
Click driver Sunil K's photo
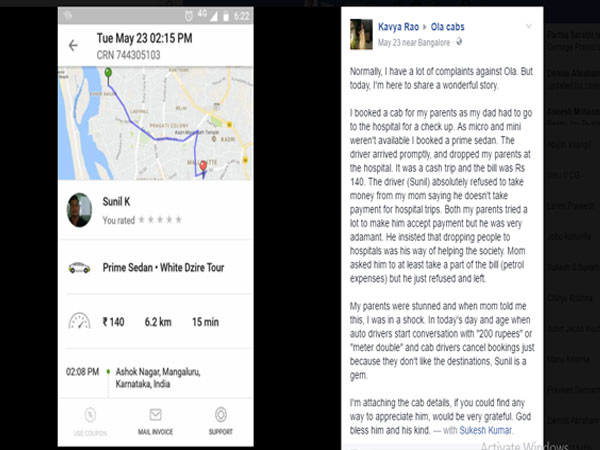coord(79,210)
